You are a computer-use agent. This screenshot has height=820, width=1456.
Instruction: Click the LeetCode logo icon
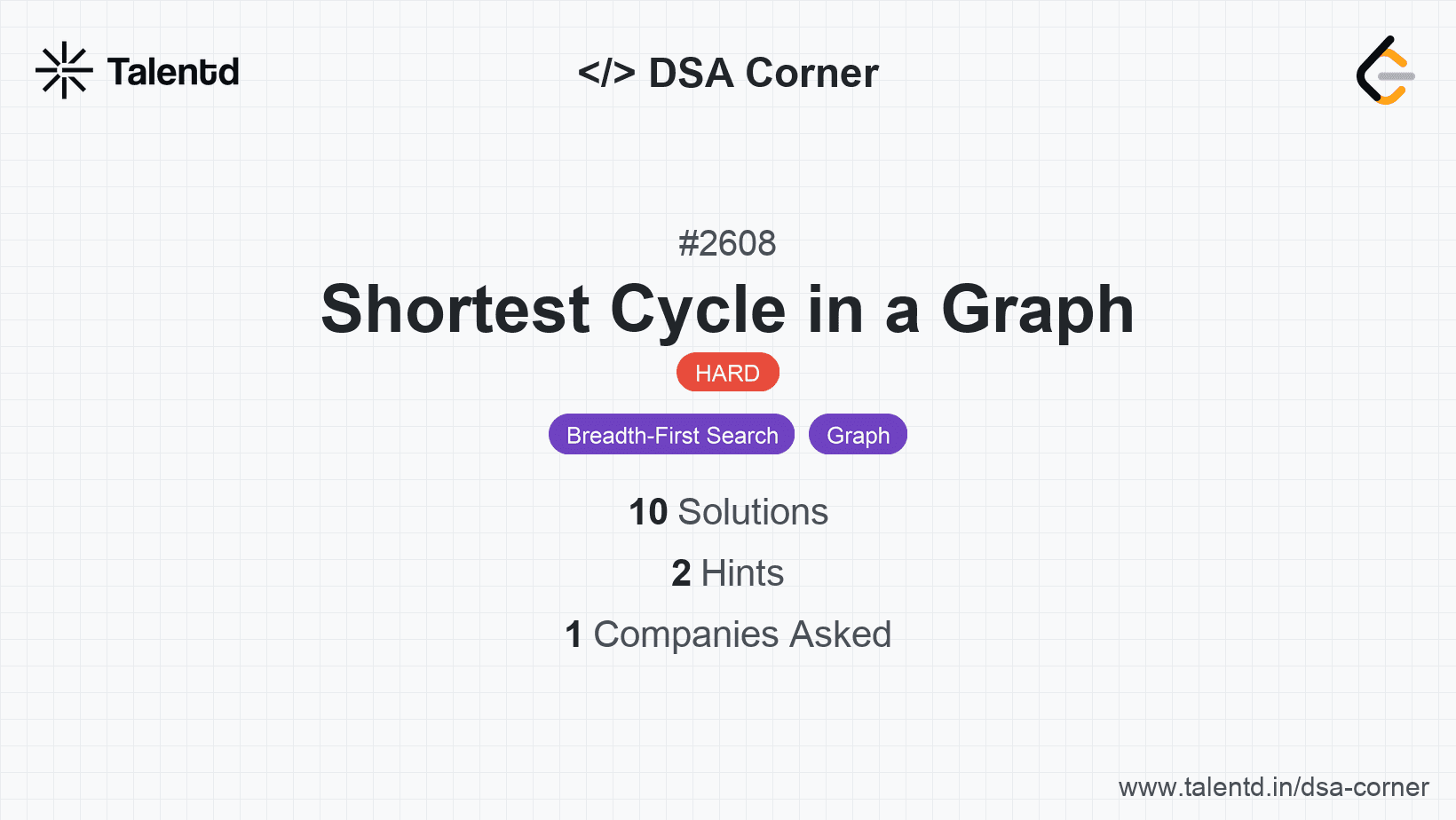pos(1385,71)
